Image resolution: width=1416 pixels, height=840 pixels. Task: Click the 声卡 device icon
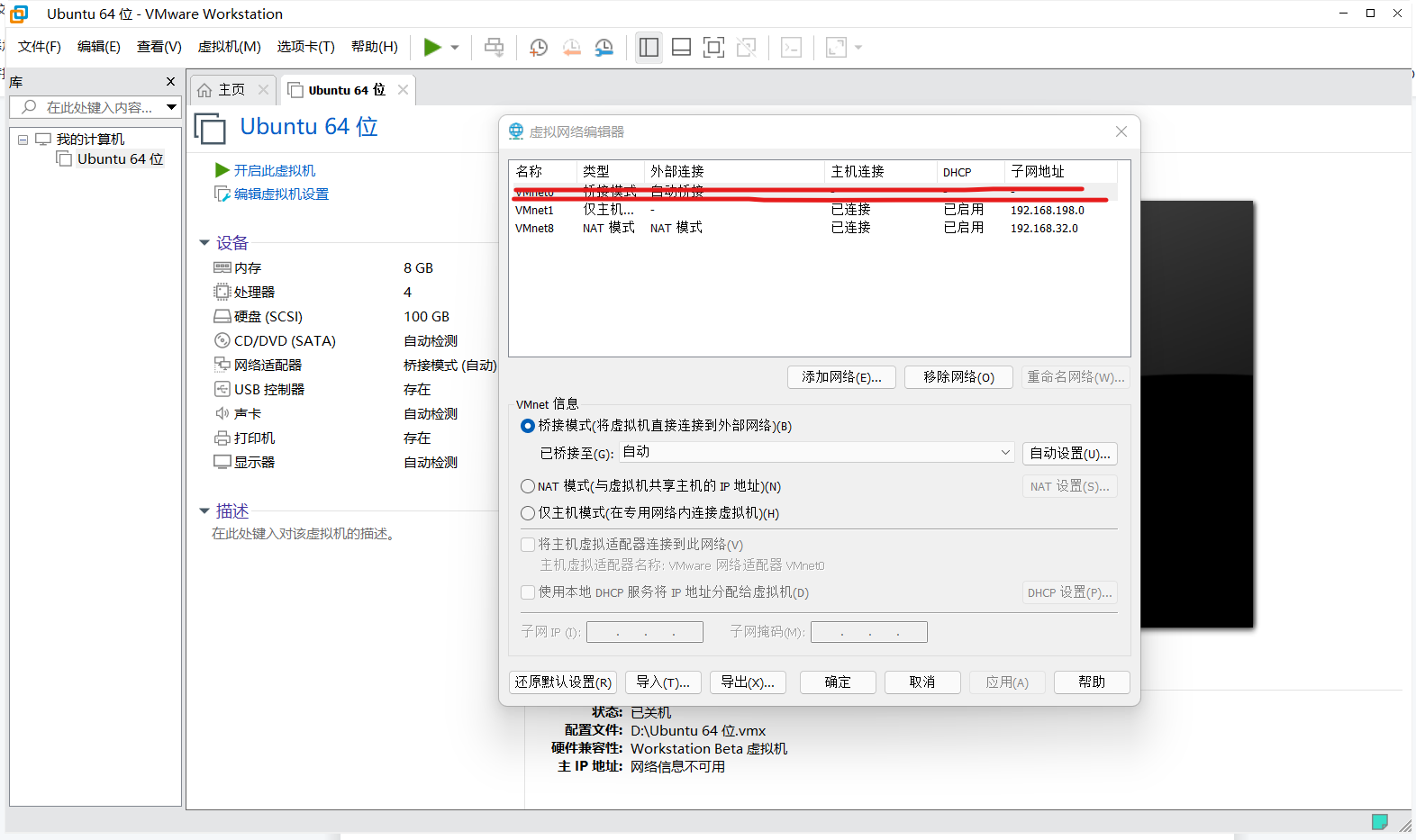[x=222, y=413]
